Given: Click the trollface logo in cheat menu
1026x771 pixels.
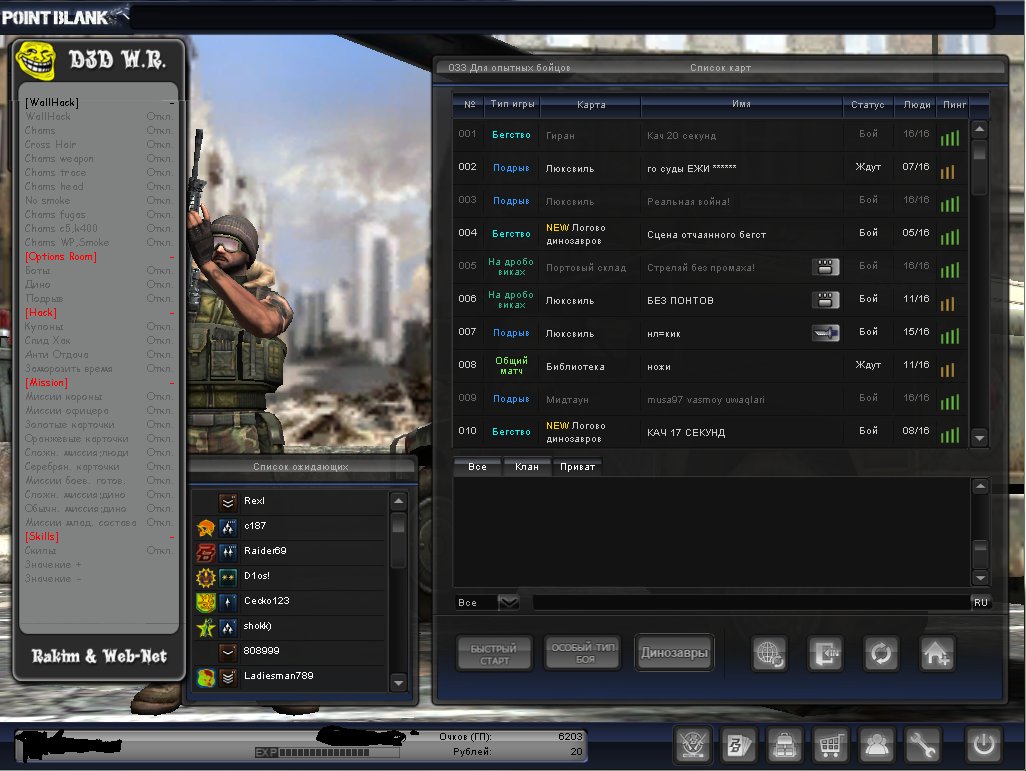Looking at the screenshot, I should point(35,60).
